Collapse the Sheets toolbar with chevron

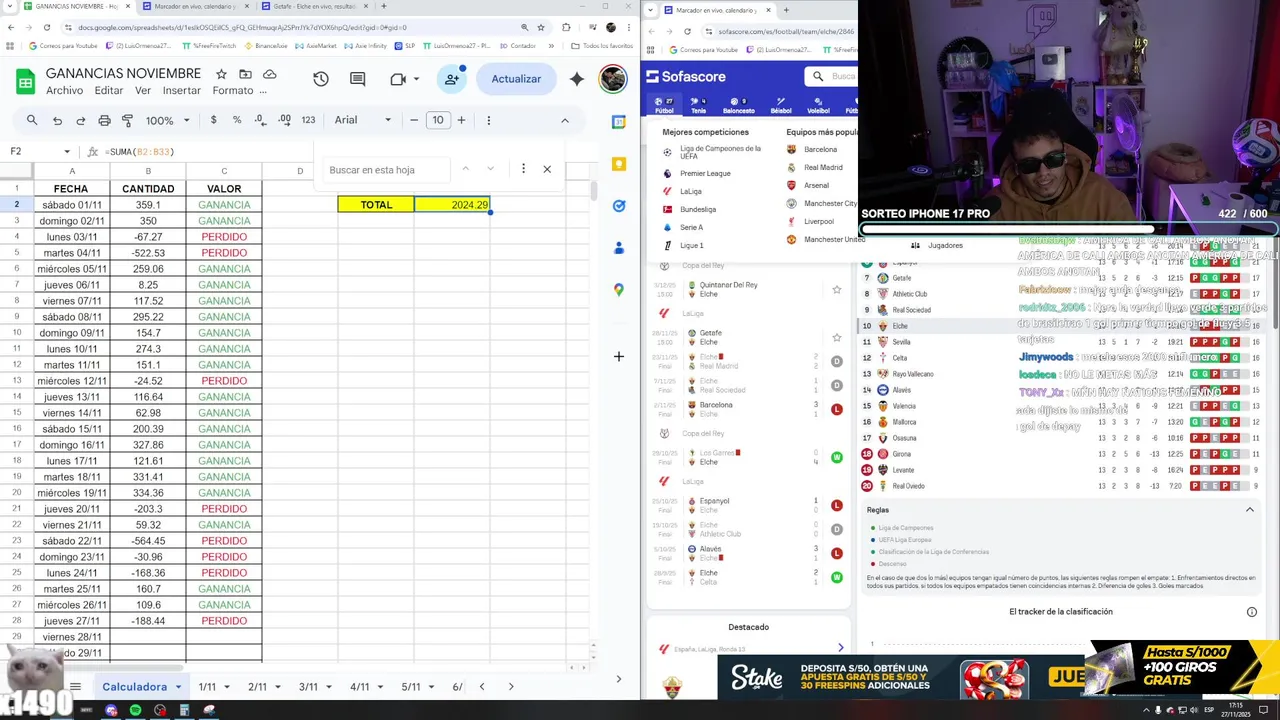(x=564, y=120)
